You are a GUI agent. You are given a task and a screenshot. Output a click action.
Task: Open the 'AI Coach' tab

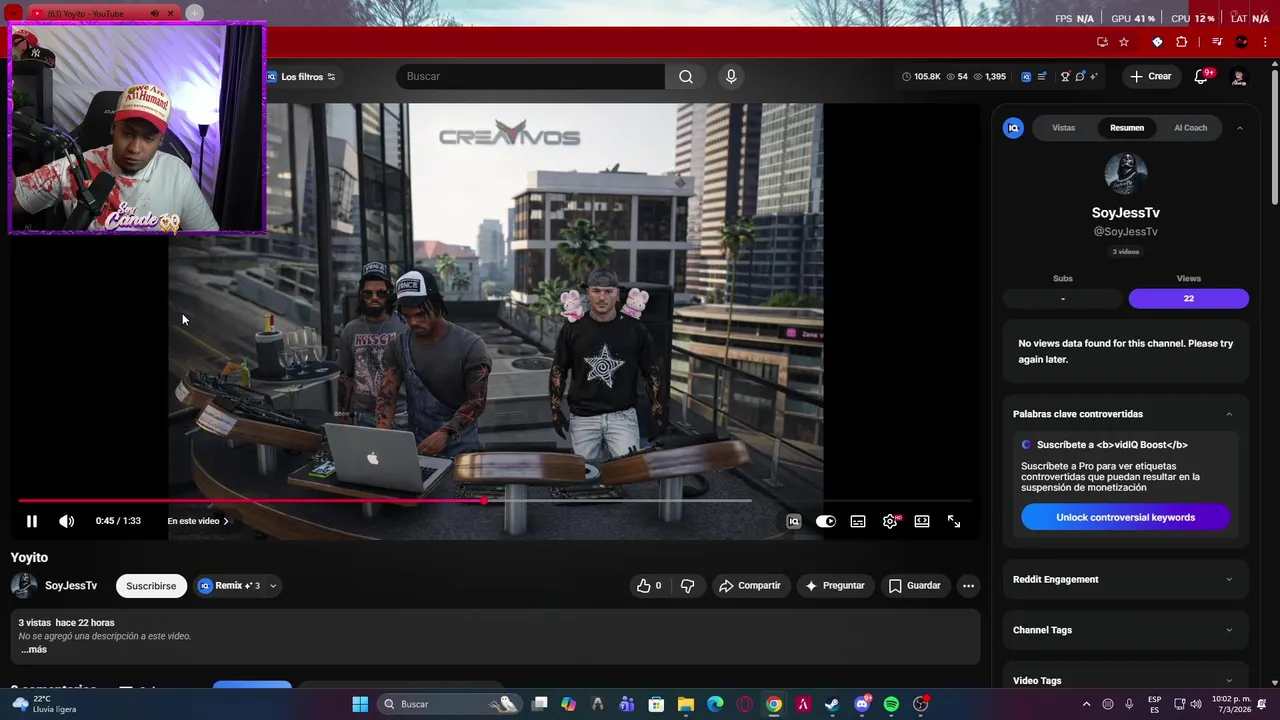[1190, 128]
